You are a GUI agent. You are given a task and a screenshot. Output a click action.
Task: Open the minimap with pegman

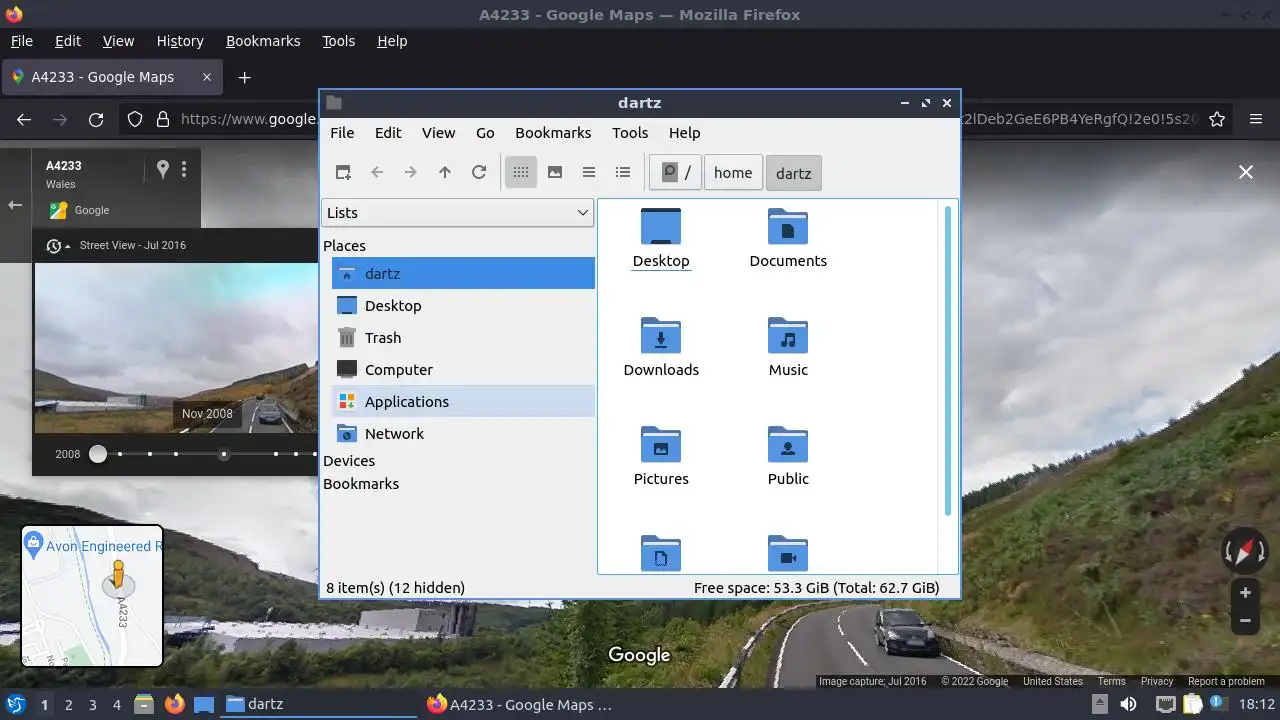click(x=92, y=595)
